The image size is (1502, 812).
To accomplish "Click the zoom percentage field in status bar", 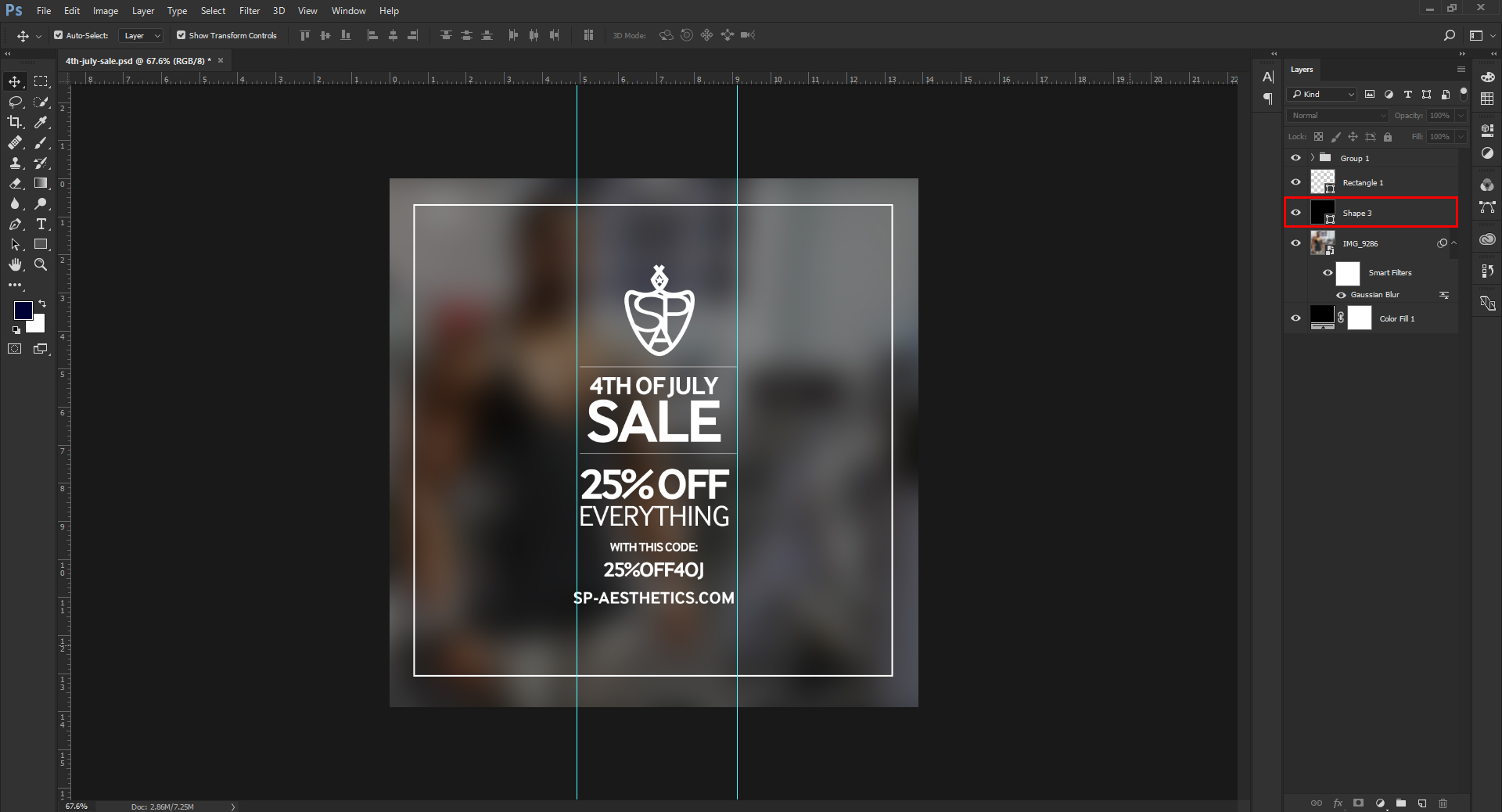I will pyautogui.click(x=77, y=807).
